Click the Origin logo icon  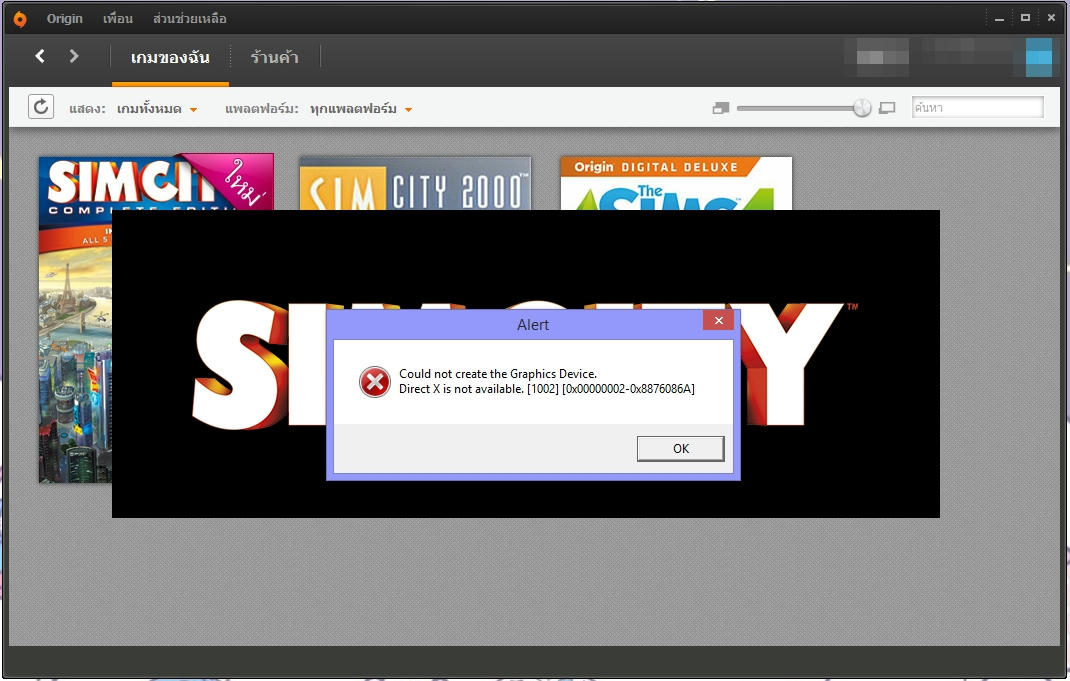tap(20, 19)
